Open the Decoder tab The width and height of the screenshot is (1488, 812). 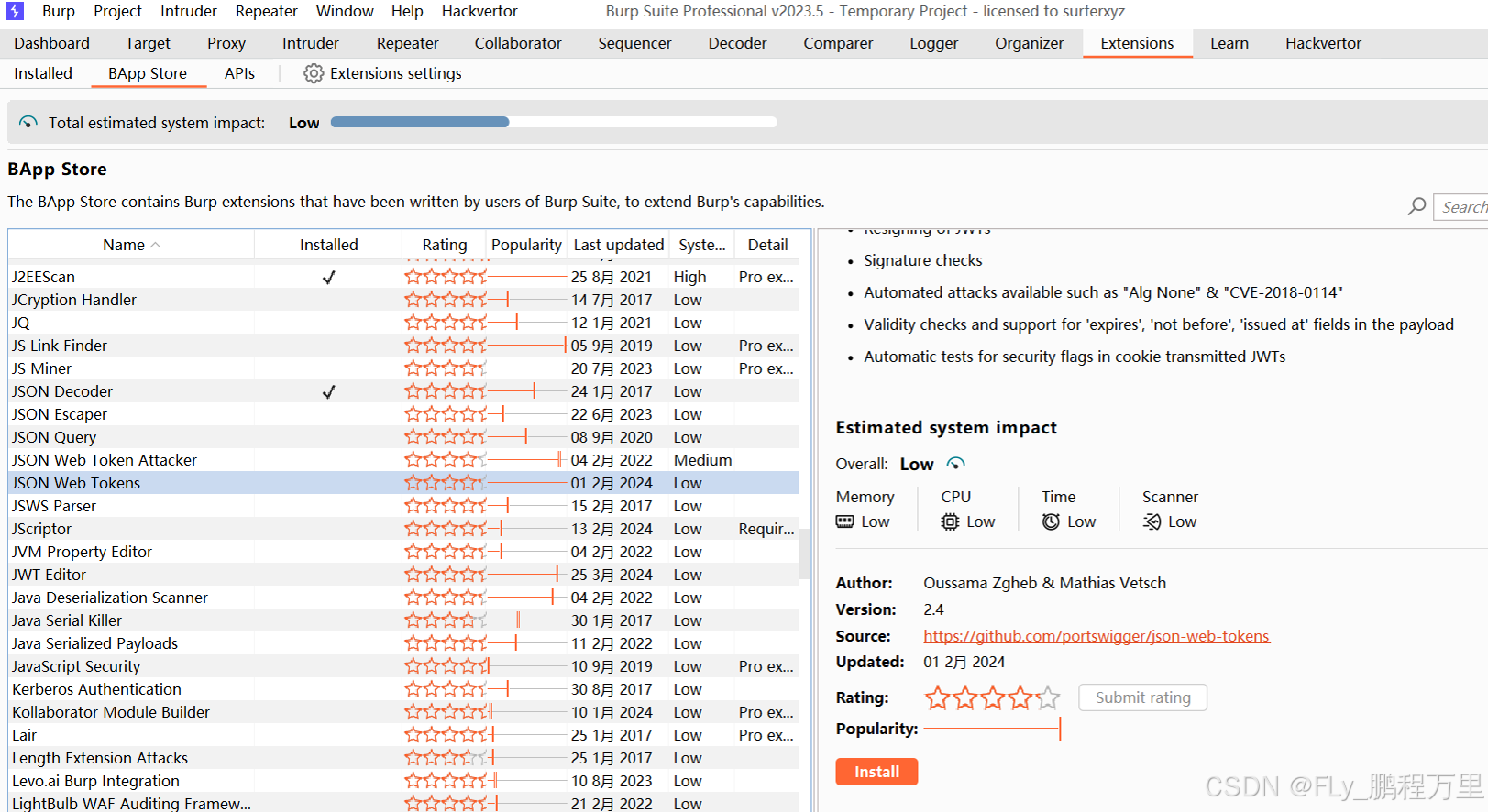[x=737, y=43]
